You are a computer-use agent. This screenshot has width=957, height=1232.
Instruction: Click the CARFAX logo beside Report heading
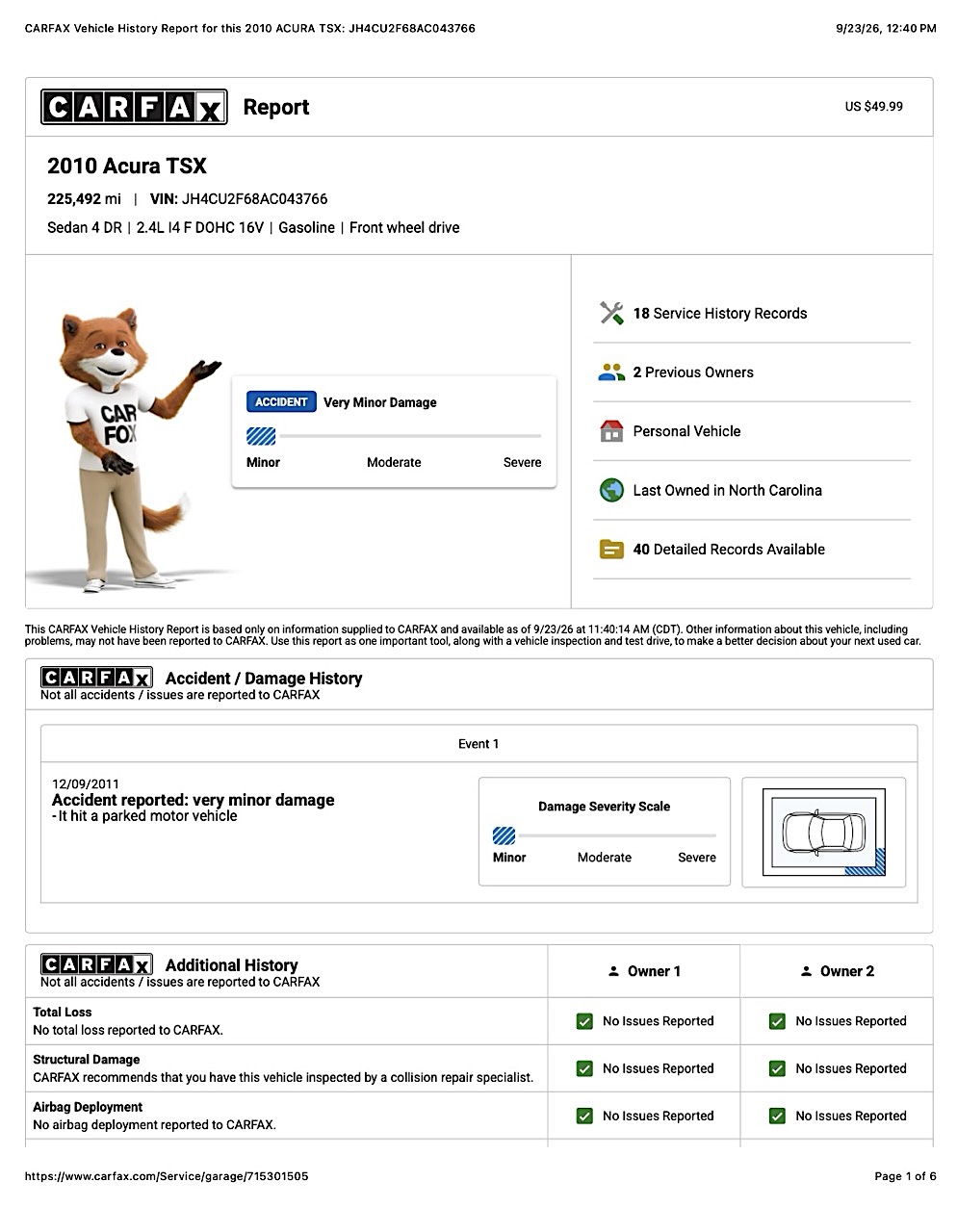(134, 107)
